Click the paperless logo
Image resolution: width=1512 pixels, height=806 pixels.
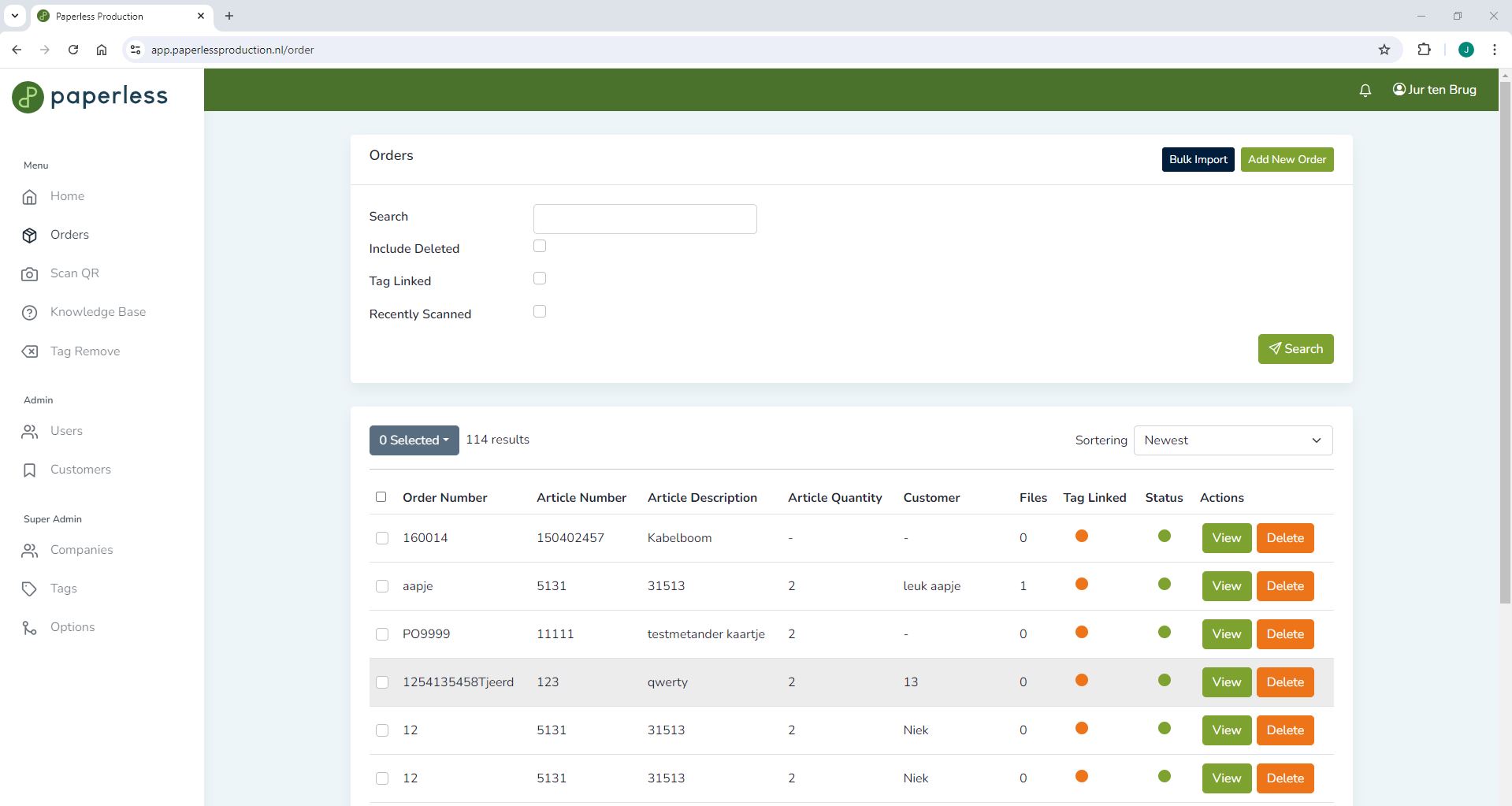pos(90,97)
